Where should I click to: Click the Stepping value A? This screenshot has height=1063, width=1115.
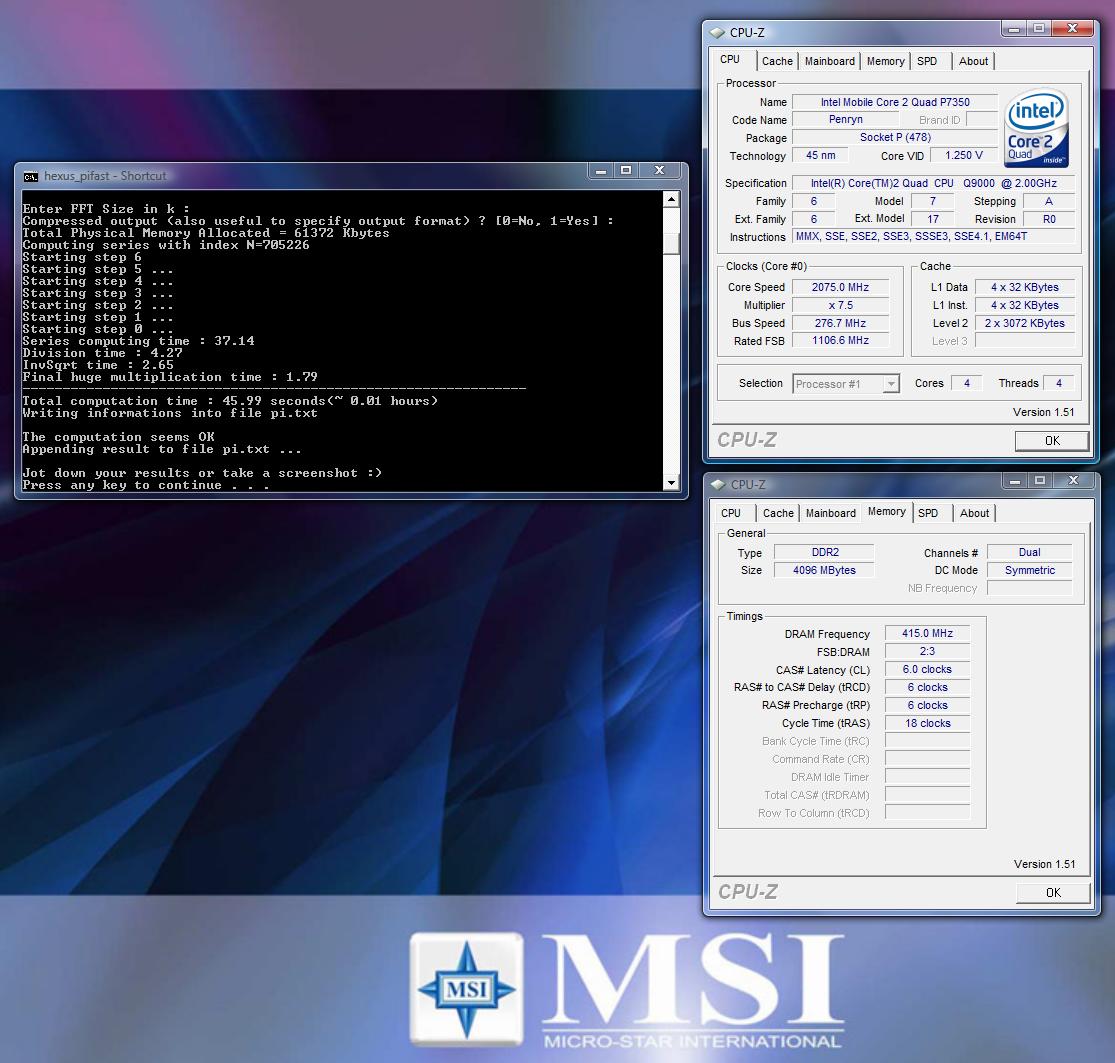[x=1049, y=201]
